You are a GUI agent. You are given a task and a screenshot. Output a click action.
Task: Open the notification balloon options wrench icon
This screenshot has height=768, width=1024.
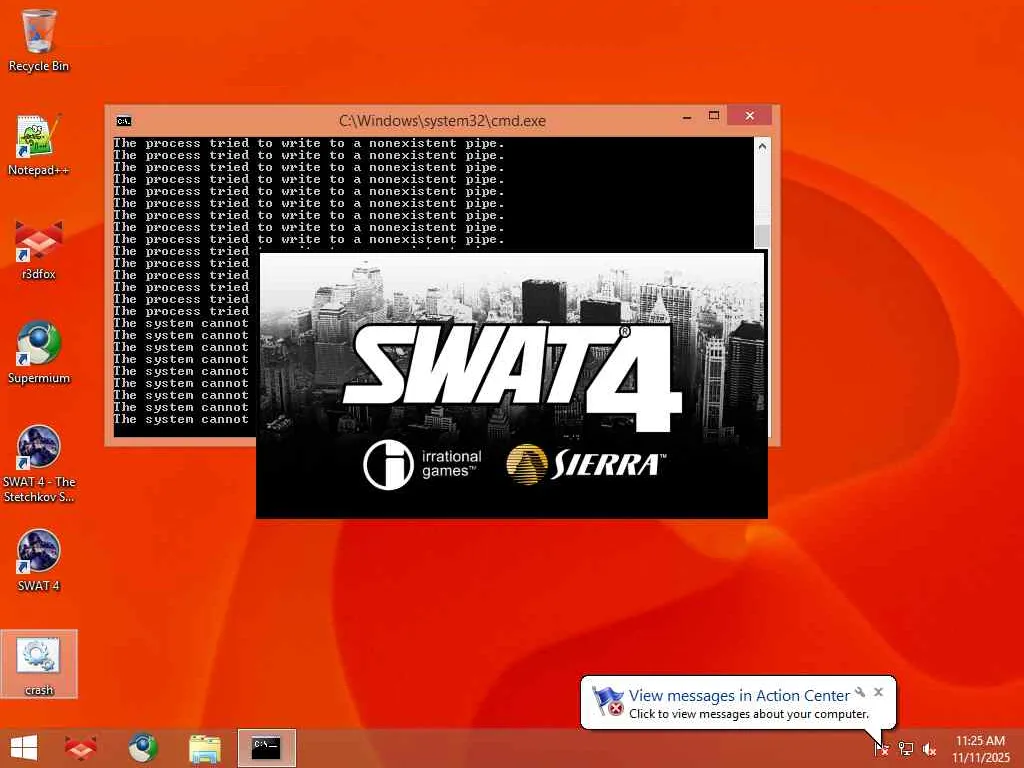(x=860, y=692)
